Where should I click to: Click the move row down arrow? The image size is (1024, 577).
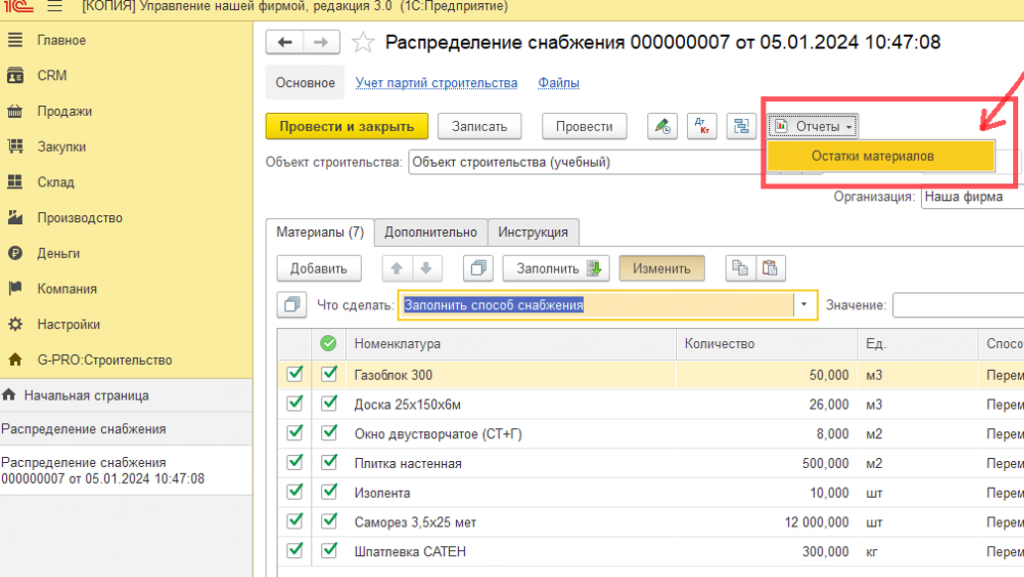[x=425, y=268]
